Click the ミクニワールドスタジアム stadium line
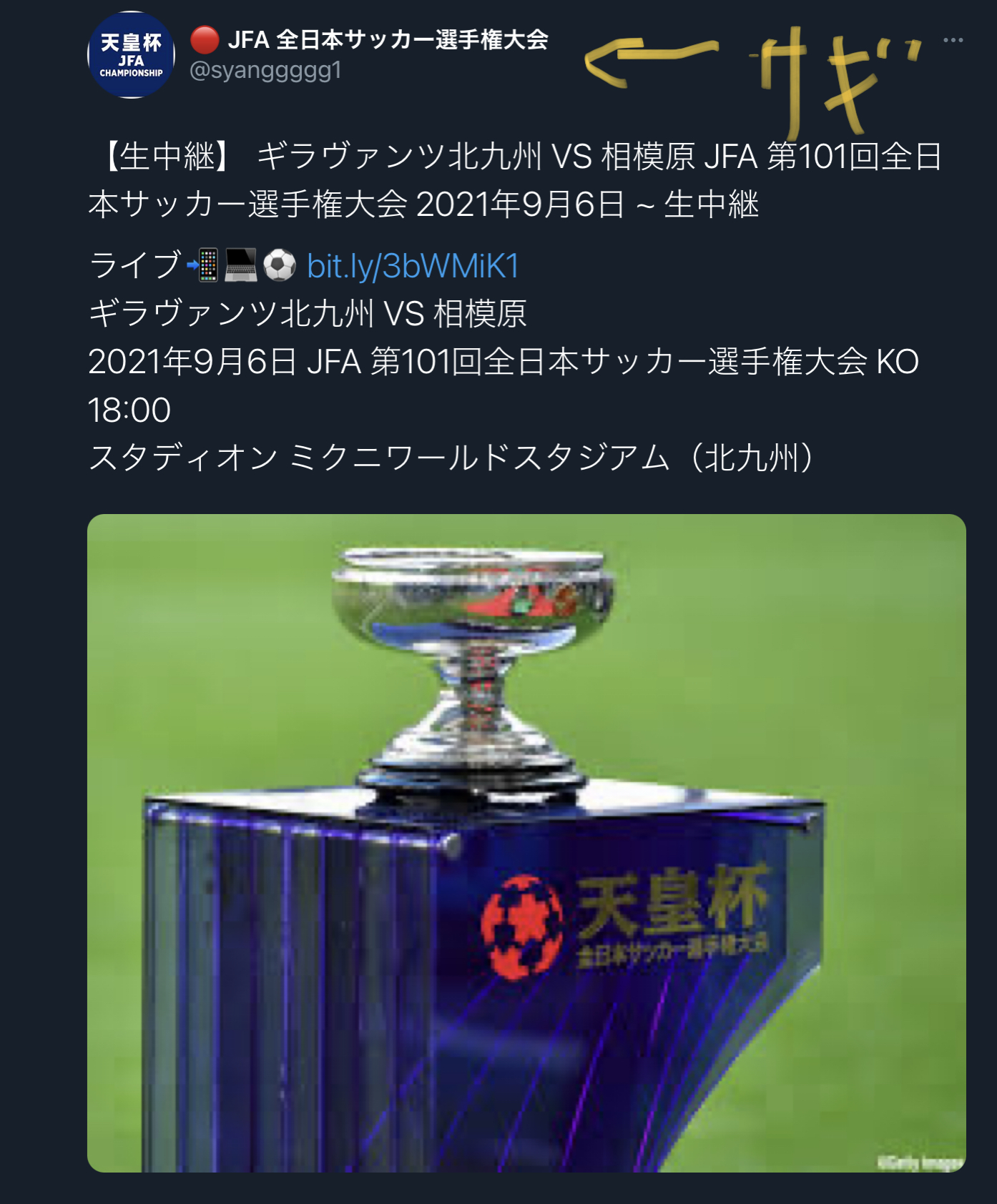 (451, 458)
